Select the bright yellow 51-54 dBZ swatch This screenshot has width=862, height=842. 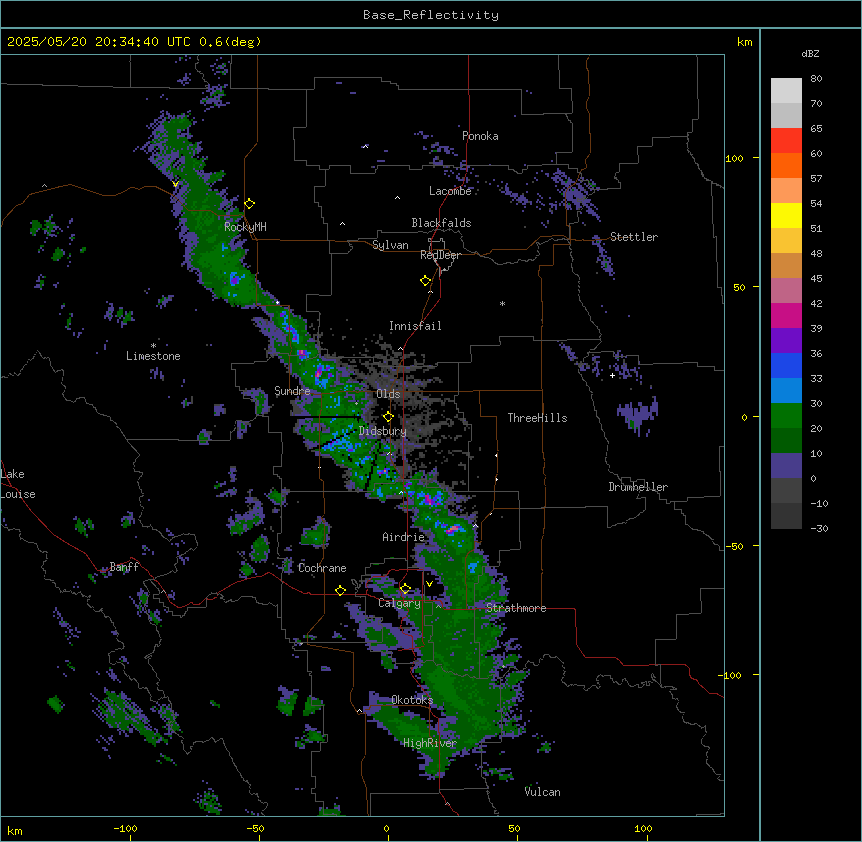point(786,215)
